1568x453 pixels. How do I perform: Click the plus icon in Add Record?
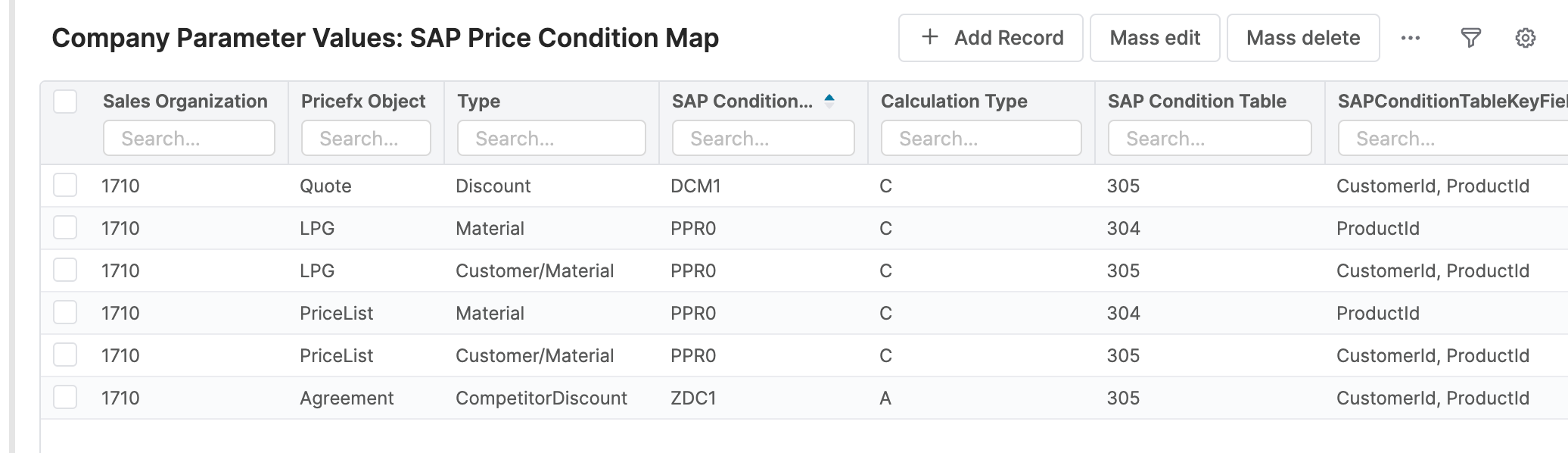[929, 37]
